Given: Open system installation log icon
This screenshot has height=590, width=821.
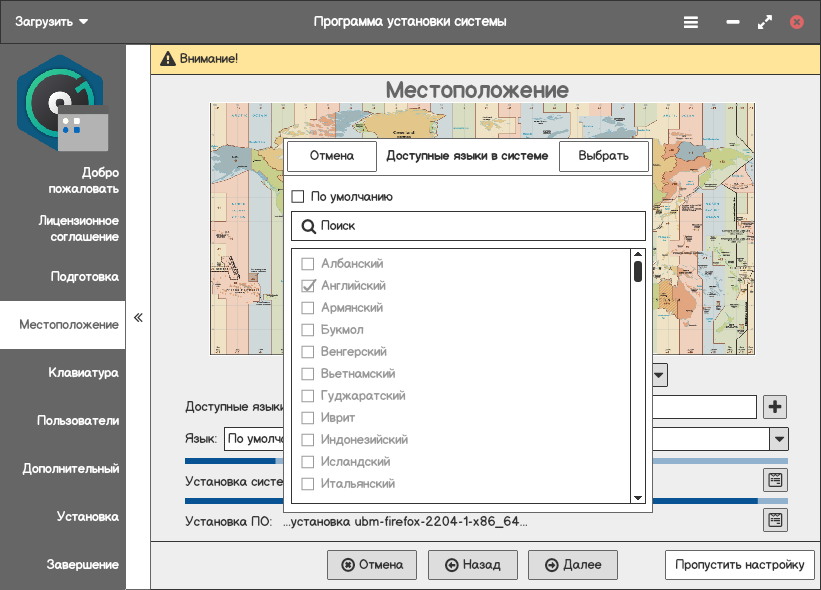Looking at the screenshot, I should pyautogui.click(x=775, y=480).
